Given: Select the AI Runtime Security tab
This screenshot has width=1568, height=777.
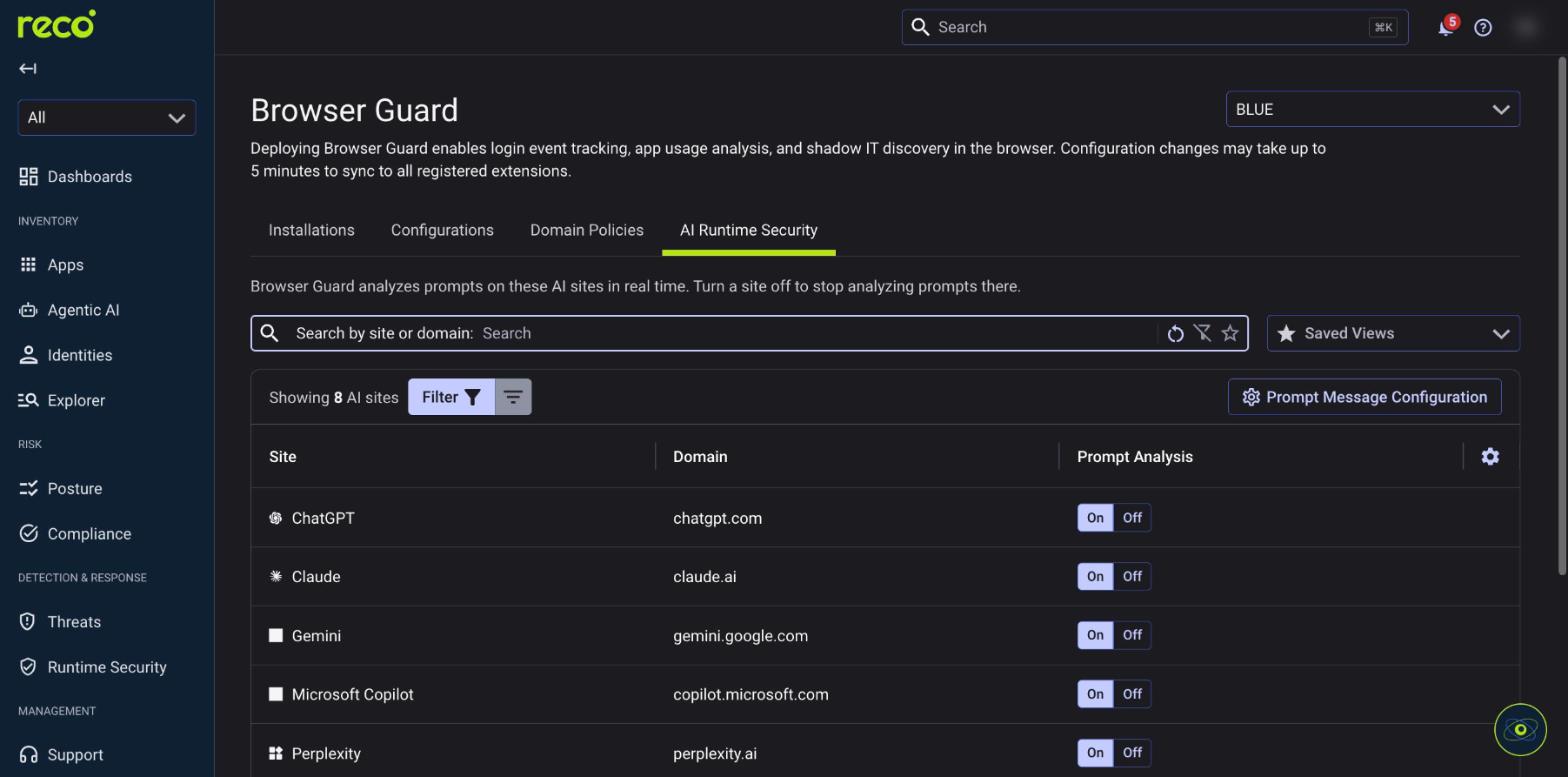Looking at the screenshot, I should tap(749, 230).
